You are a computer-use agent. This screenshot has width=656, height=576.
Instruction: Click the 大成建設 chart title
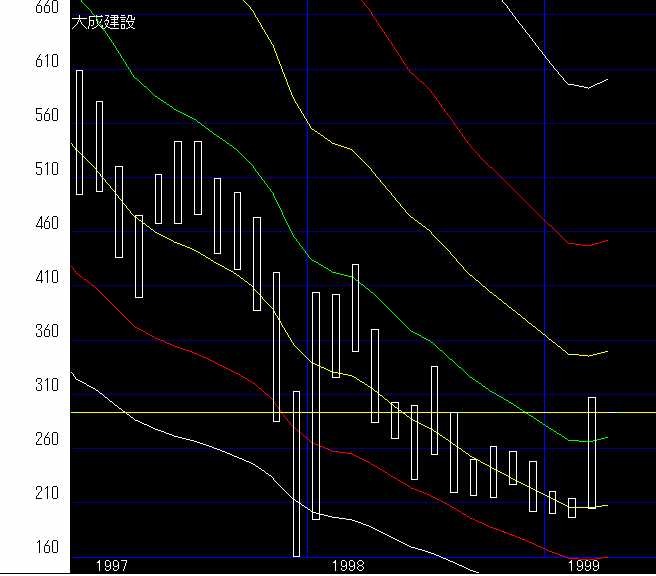(104, 22)
